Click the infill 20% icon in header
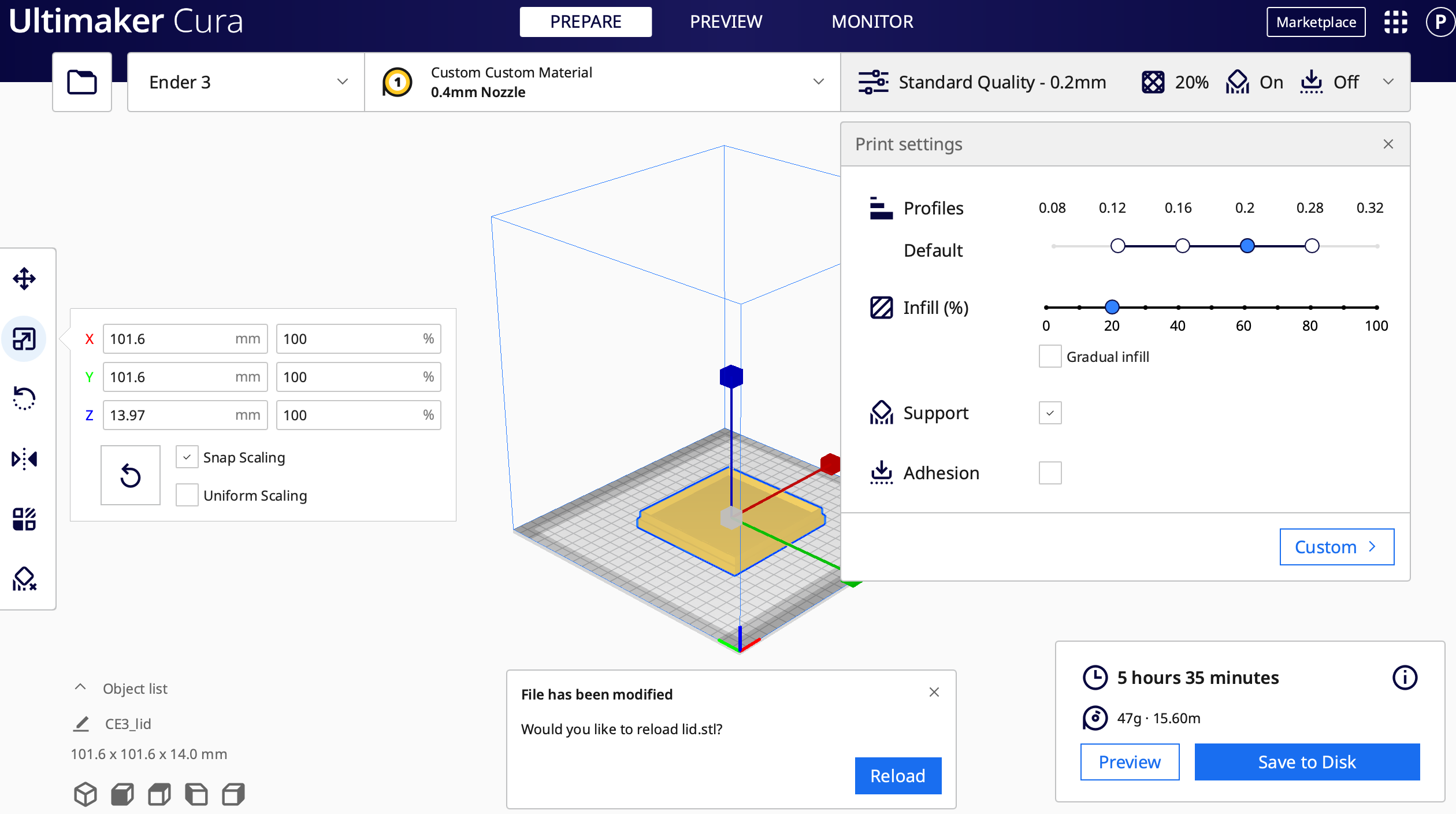 (x=1153, y=82)
